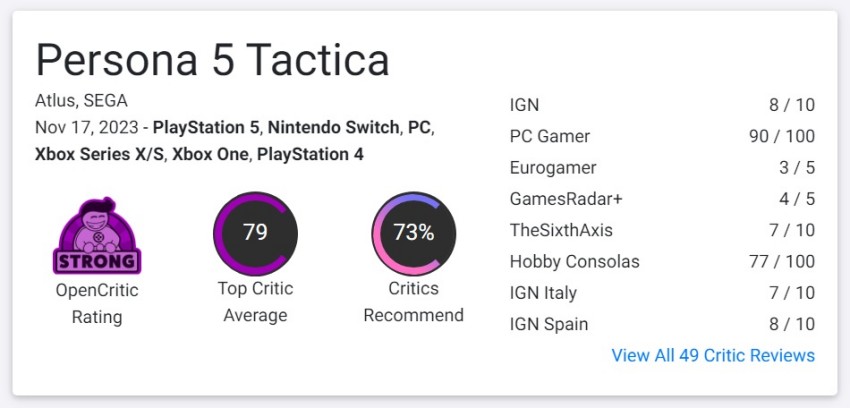Click the Critics Recommend 73% circle
850x408 pixels.
click(x=414, y=233)
